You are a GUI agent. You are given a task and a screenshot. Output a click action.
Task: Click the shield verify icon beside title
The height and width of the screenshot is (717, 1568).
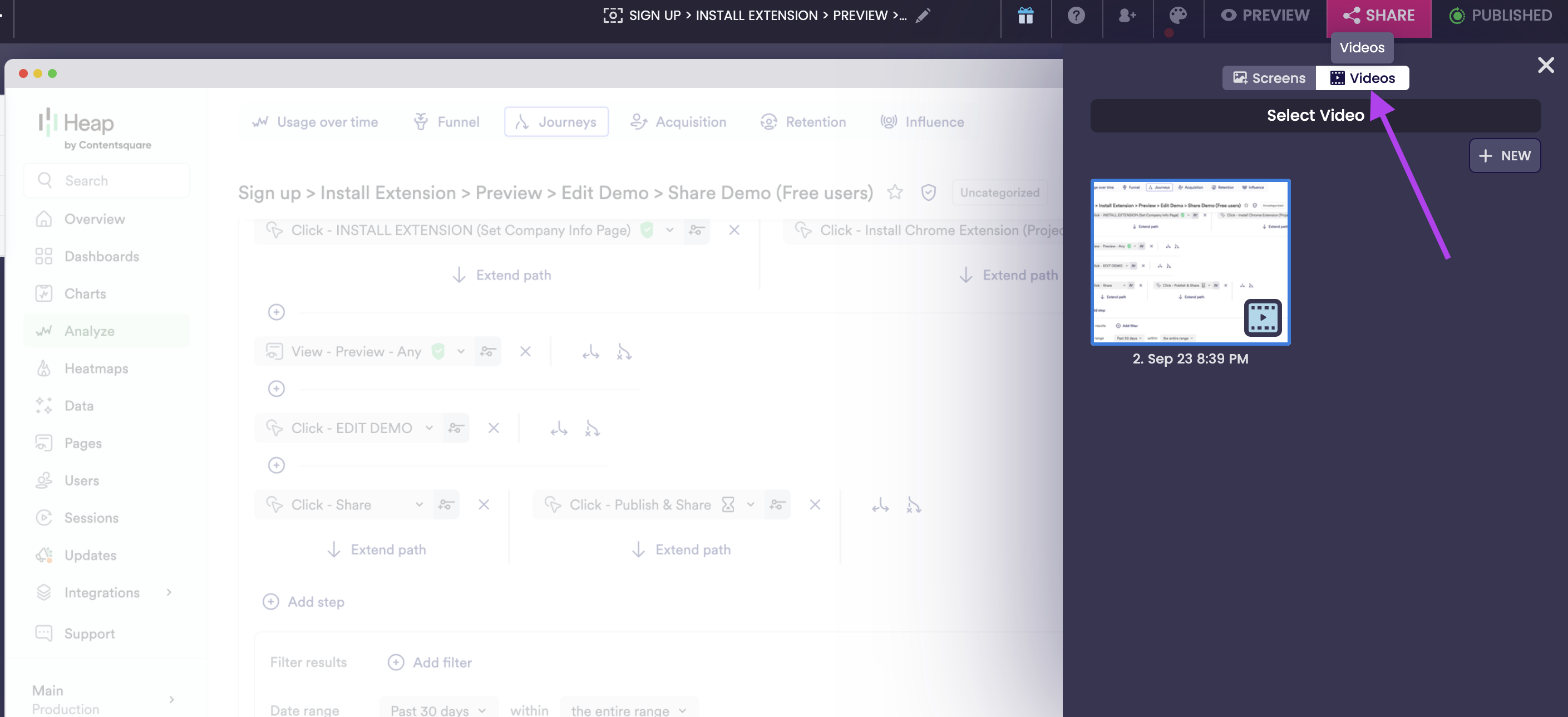click(928, 193)
